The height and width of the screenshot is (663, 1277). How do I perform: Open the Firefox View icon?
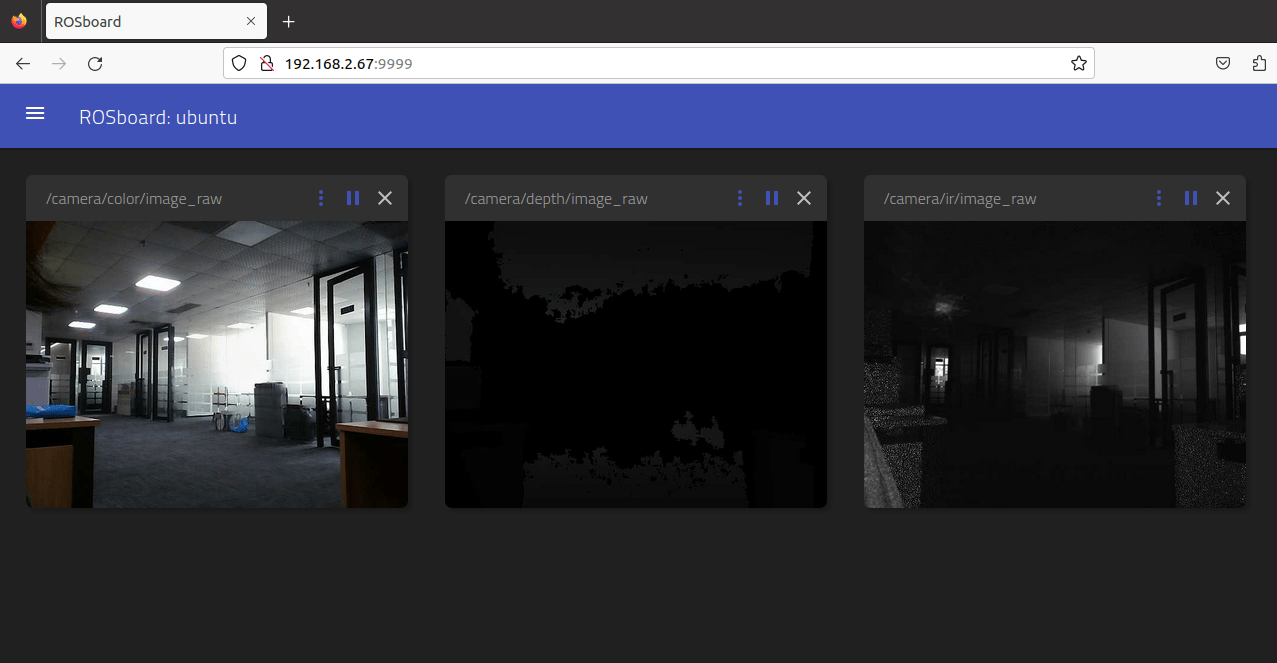[x=19, y=21]
